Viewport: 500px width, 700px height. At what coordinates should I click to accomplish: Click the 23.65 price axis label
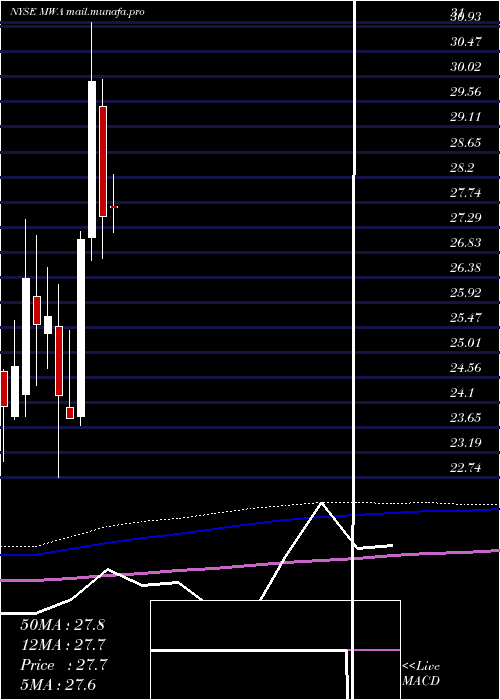[x=466, y=418]
